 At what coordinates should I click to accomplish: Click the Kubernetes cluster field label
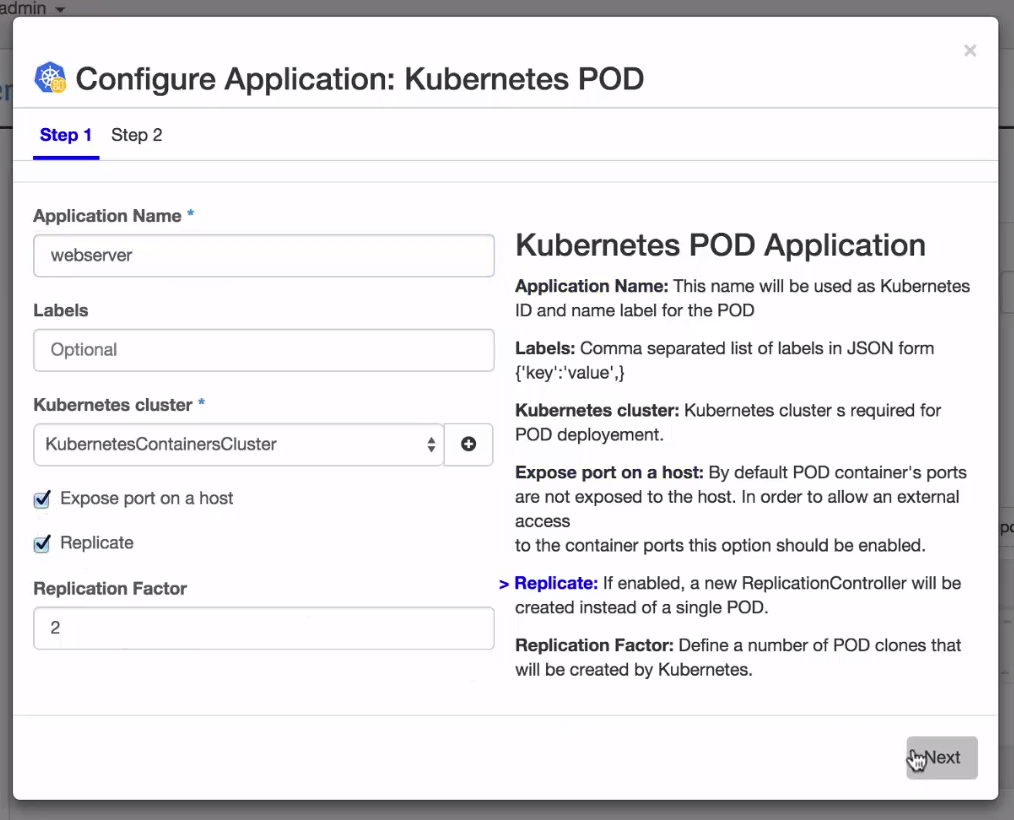click(x=114, y=405)
